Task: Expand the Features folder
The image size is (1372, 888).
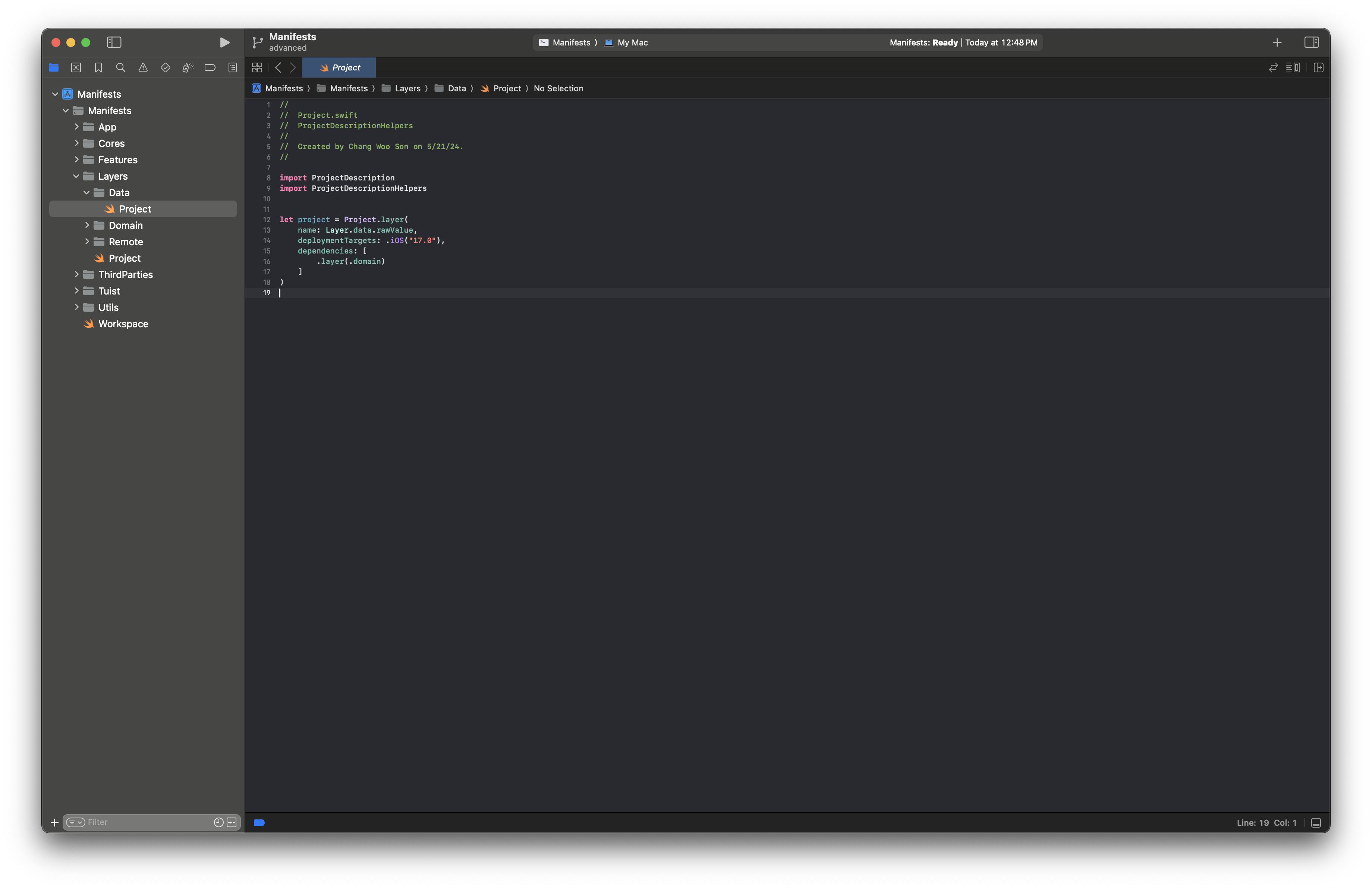Action: coord(76,159)
